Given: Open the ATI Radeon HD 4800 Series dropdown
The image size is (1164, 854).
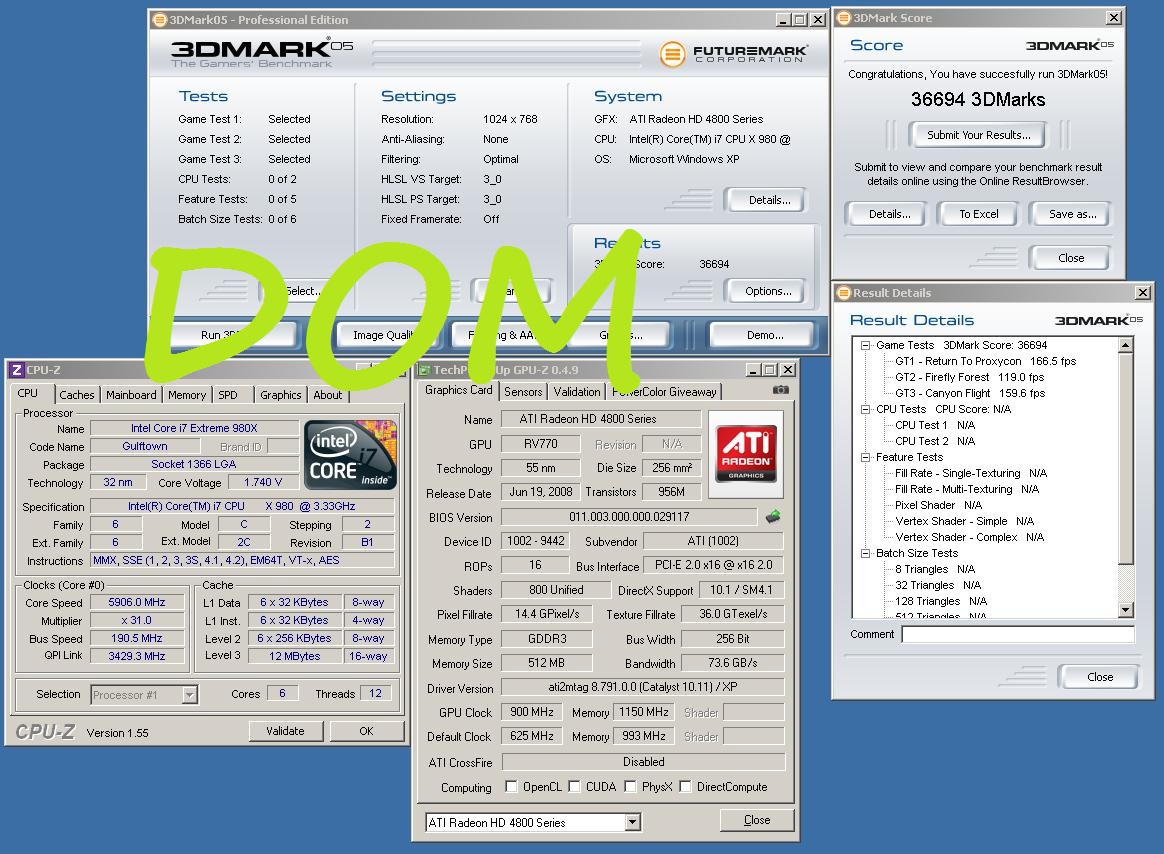Looking at the screenshot, I should [632, 822].
